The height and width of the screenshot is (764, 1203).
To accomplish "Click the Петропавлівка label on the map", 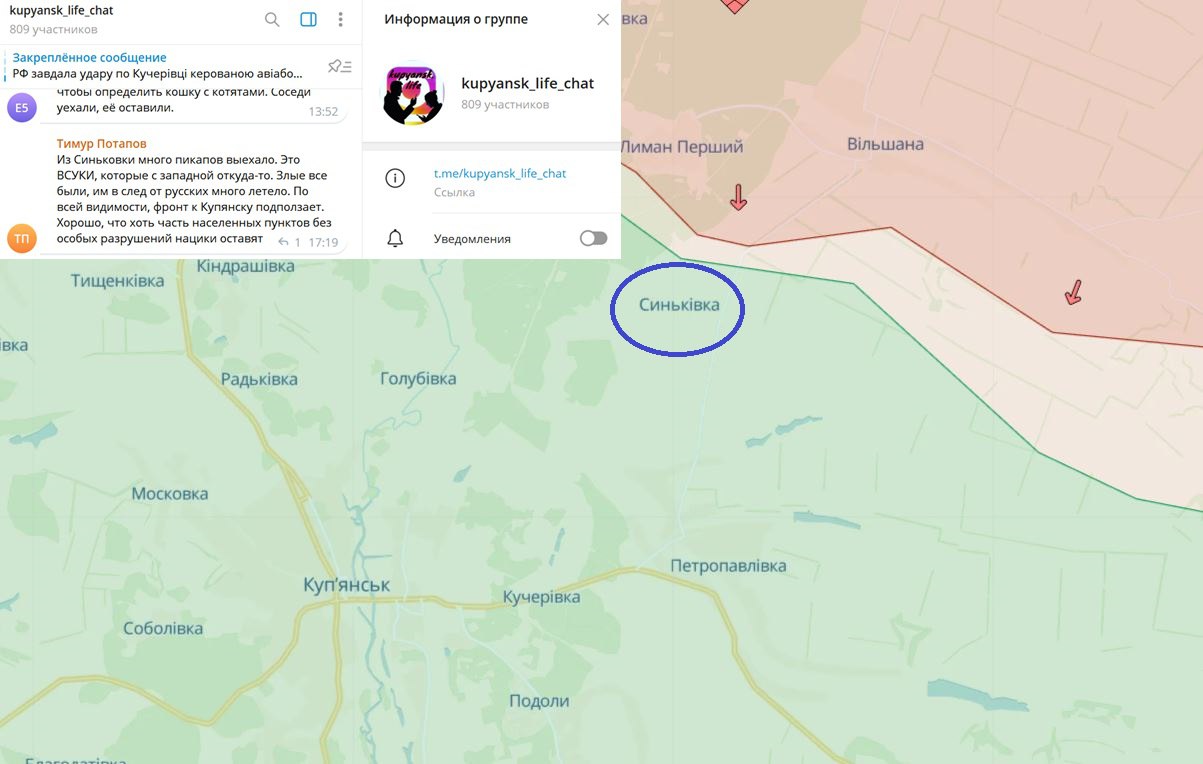I will click(728, 565).
